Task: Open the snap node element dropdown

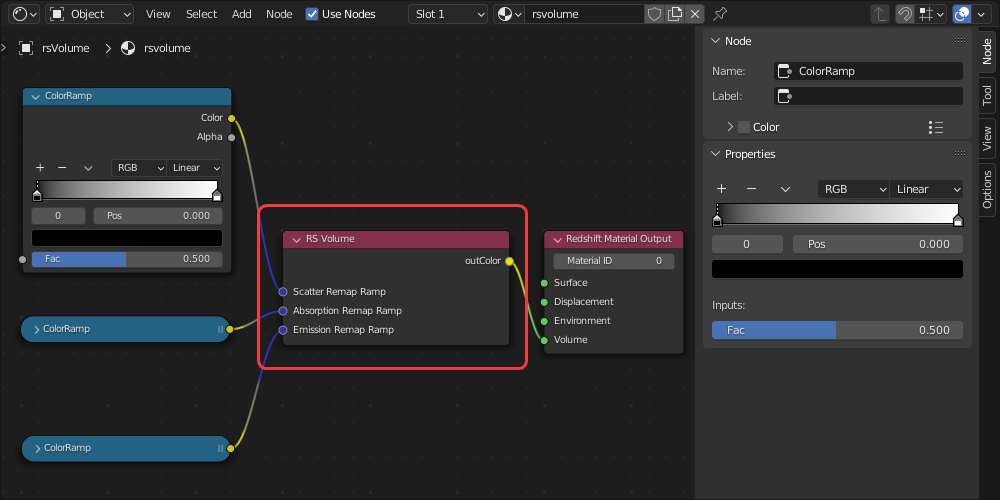Action: 931,14
